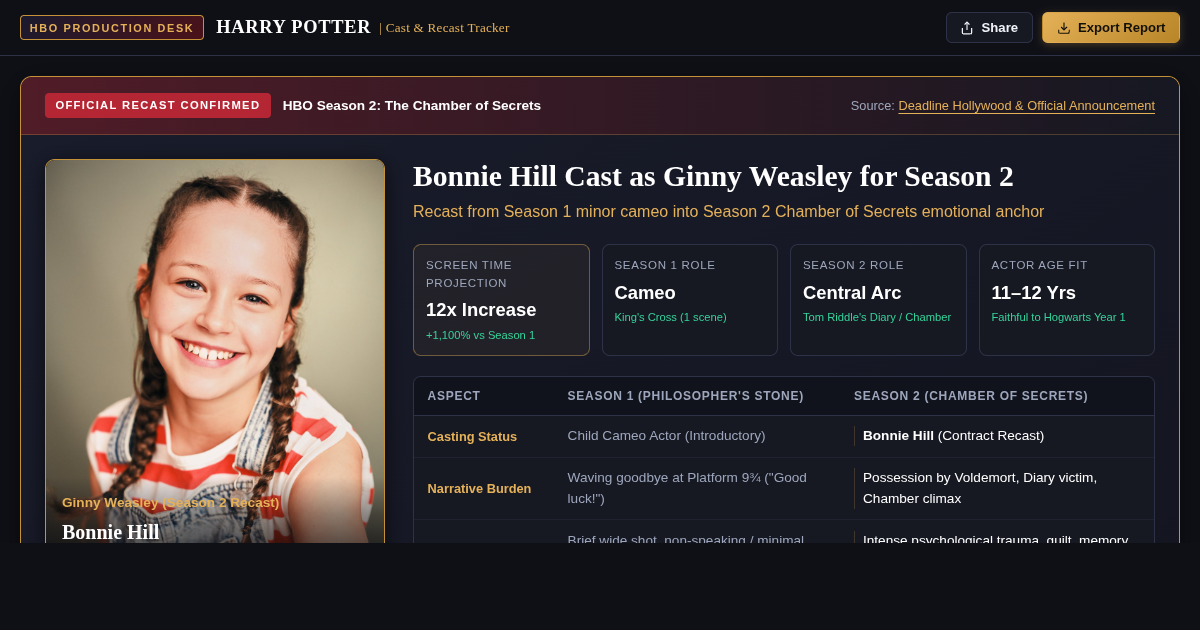Click the Narrative Burden row label

coord(479,488)
